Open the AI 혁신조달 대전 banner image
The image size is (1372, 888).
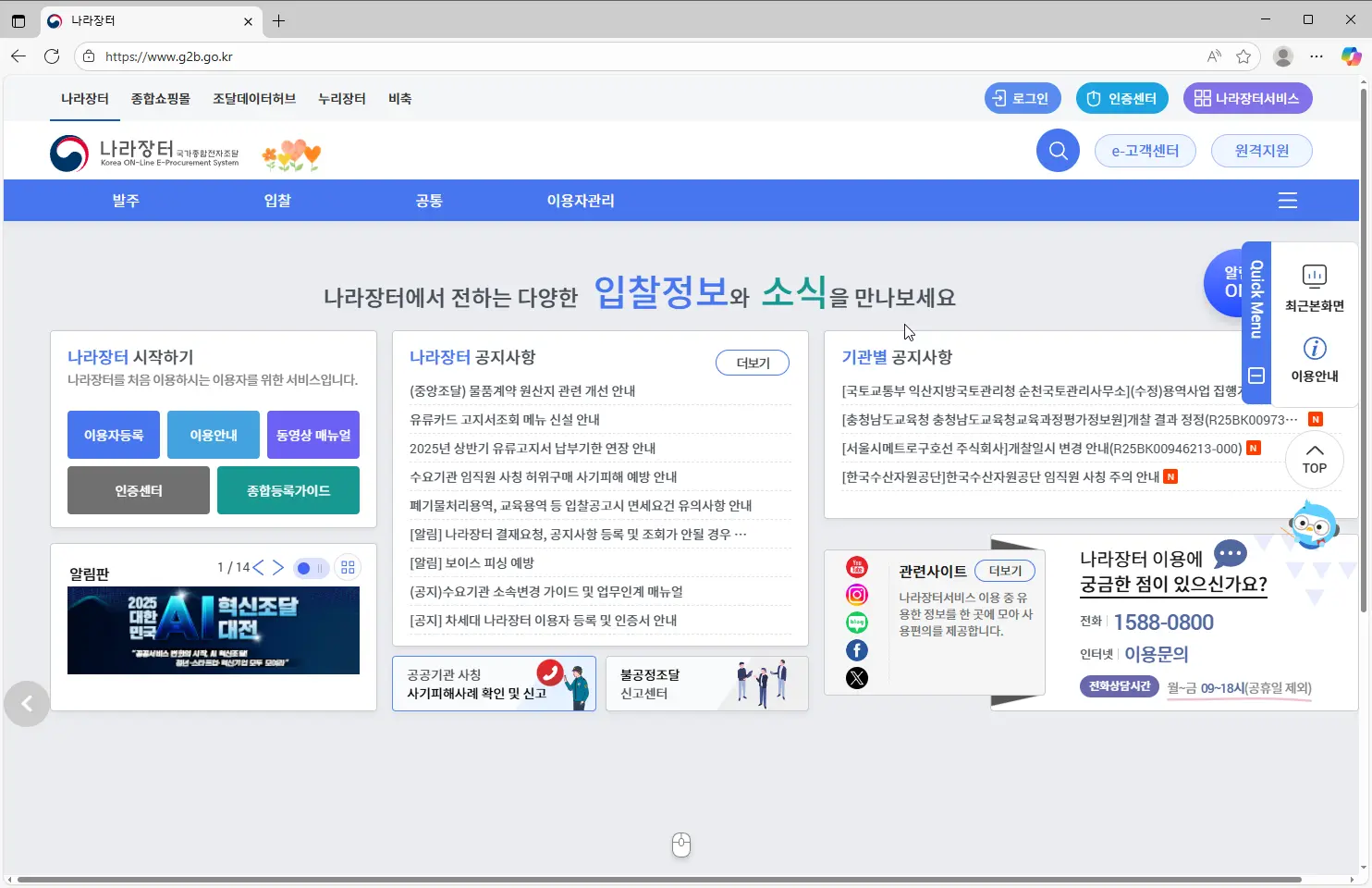click(x=214, y=630)
